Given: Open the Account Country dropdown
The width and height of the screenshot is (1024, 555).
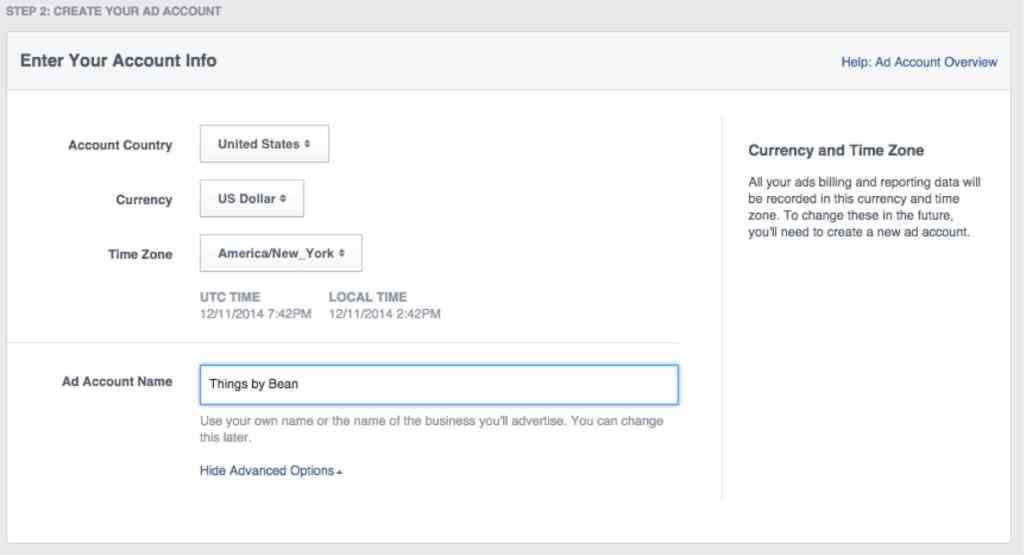Looking at the screenshot, I should [263, 144].
